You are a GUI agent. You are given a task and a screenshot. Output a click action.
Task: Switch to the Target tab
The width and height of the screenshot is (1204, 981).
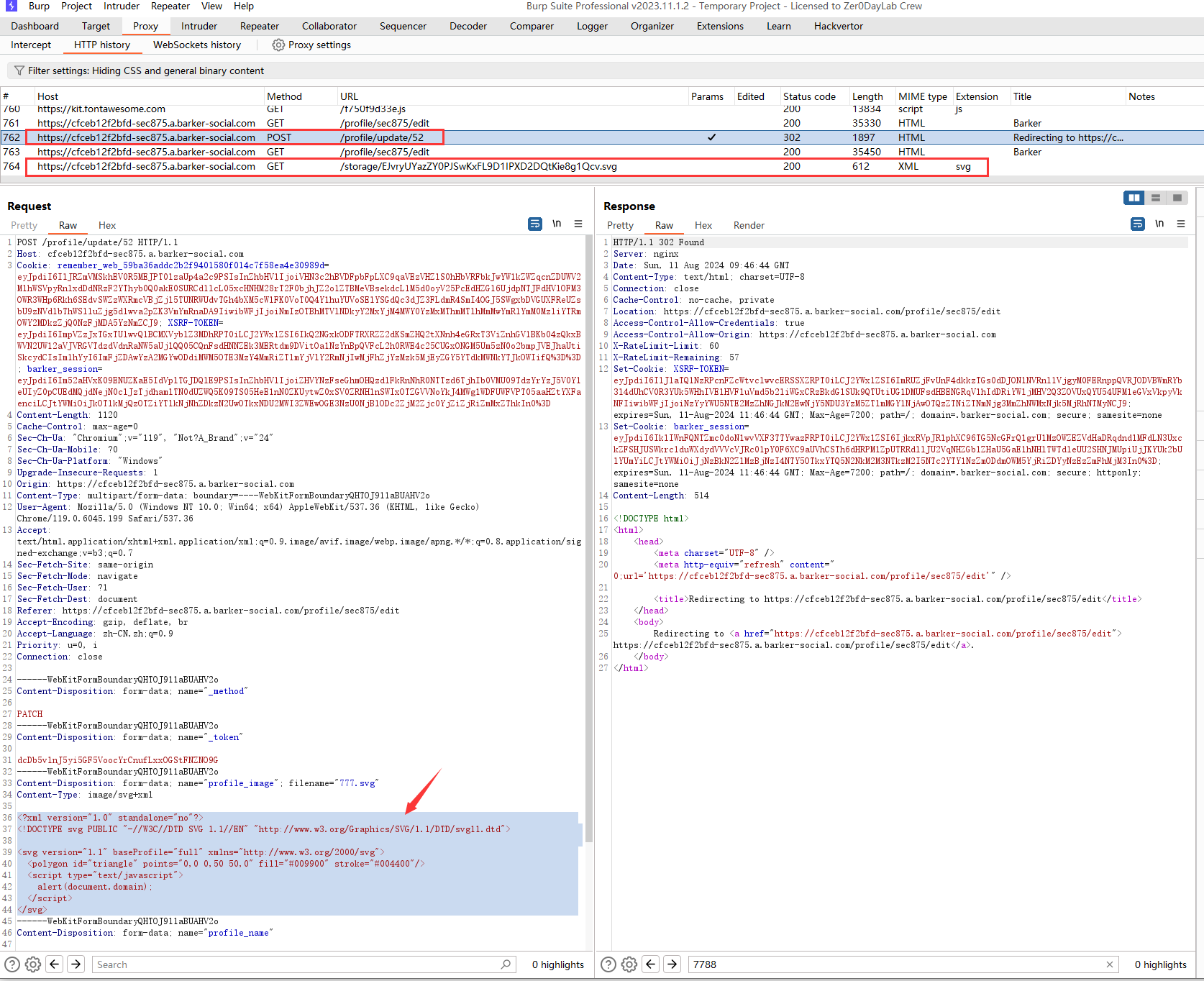tap(96, 26)
